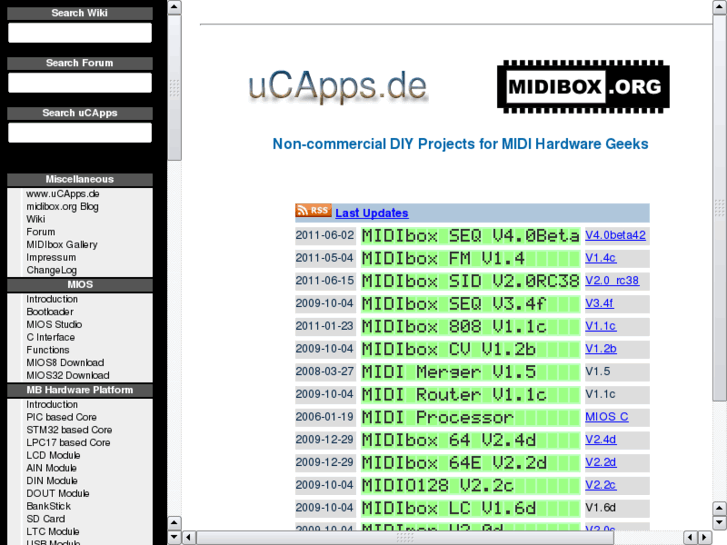Image resolution: width=727 pixels, height=545 pixels.
Task: Open the DOUT Module page
Action: click(57, 494)
